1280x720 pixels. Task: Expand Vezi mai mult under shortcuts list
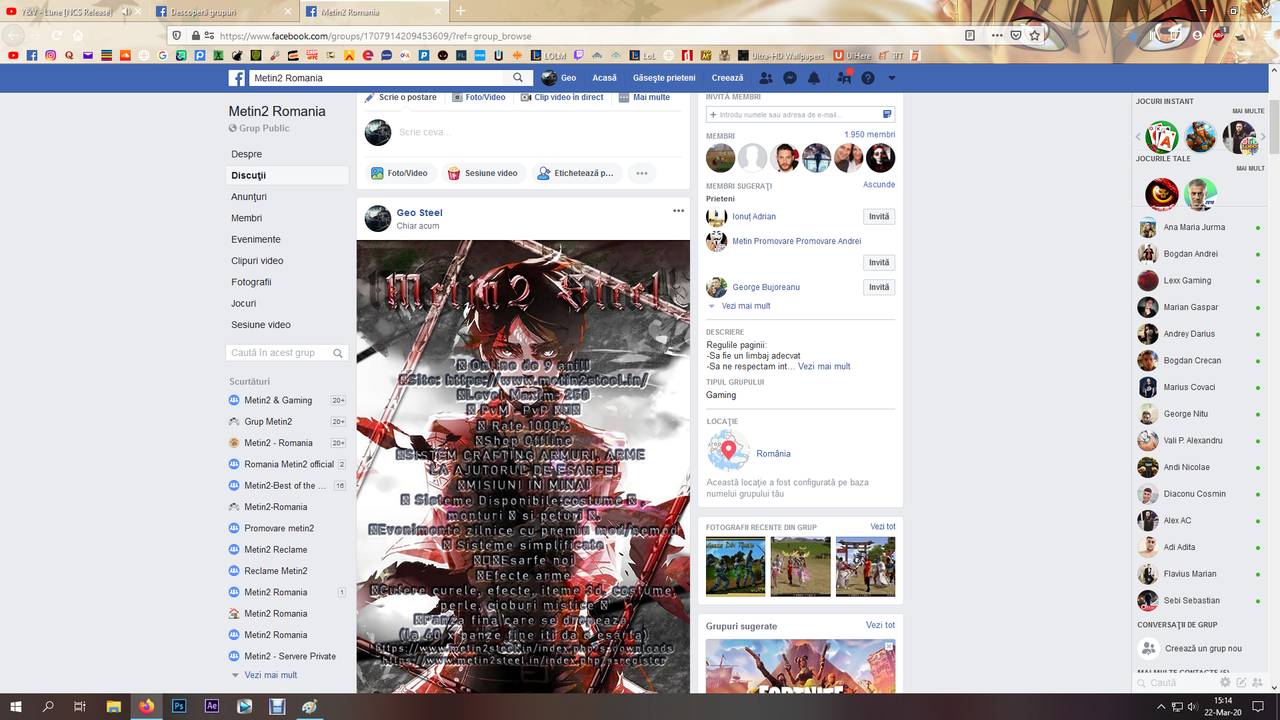click(270, 675)
